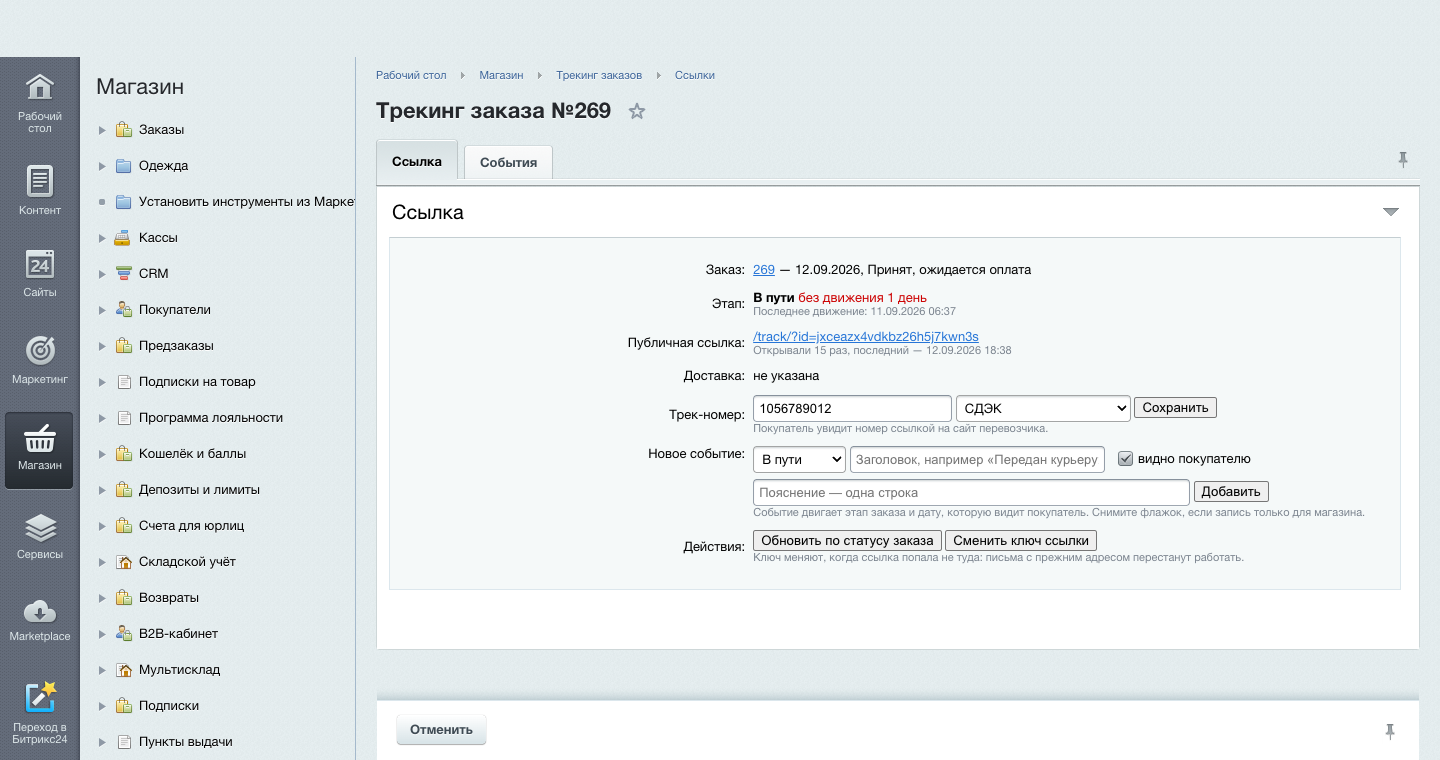Click the folder icon next to Одежда
Image resolution: width=1440 pixels, height=760 pixels.
124,166
